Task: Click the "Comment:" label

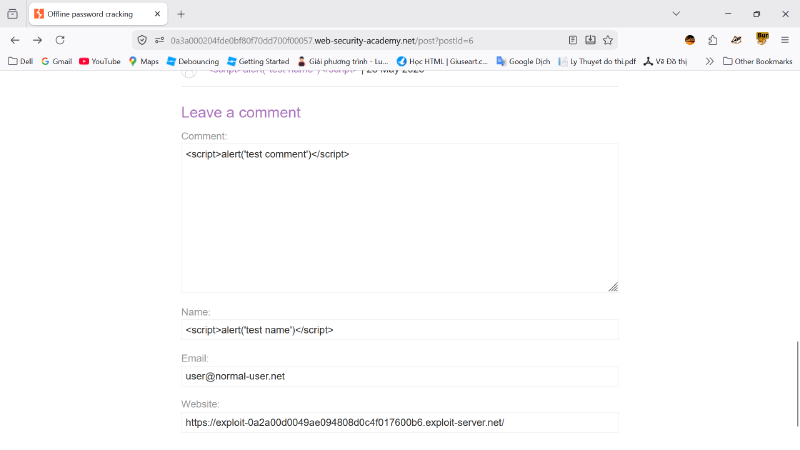Action: (x=204, y=136)
